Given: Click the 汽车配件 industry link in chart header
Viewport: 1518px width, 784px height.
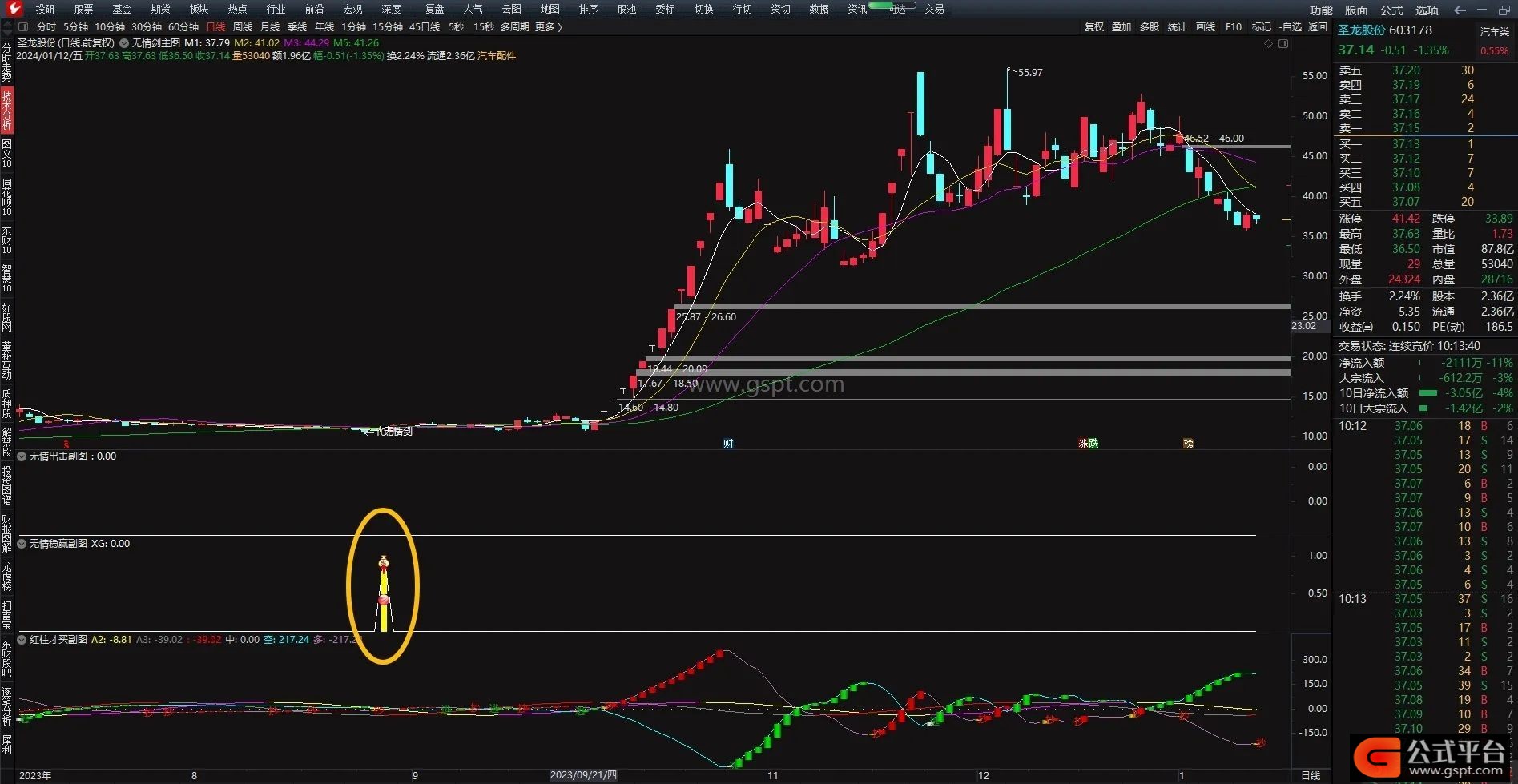Looking at the screenshot, I should click(497, 56).
